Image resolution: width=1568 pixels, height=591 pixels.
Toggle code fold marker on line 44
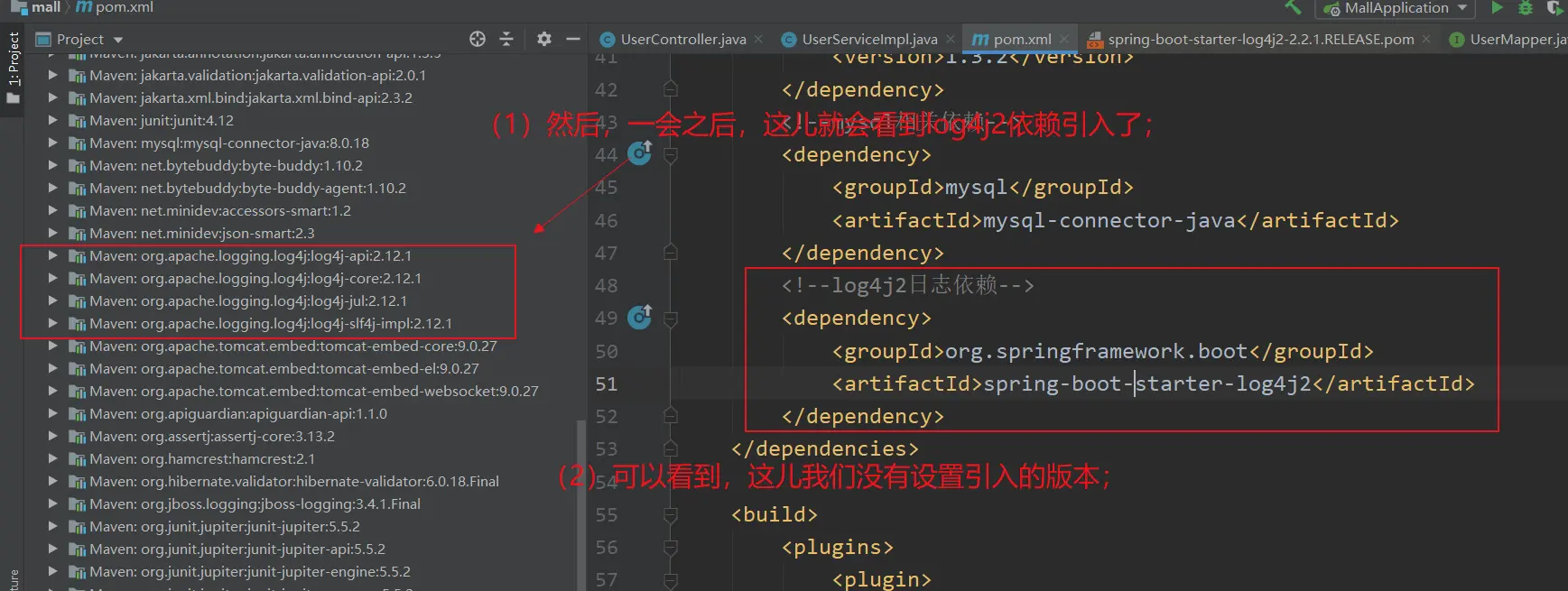click(x=670, y=155)
